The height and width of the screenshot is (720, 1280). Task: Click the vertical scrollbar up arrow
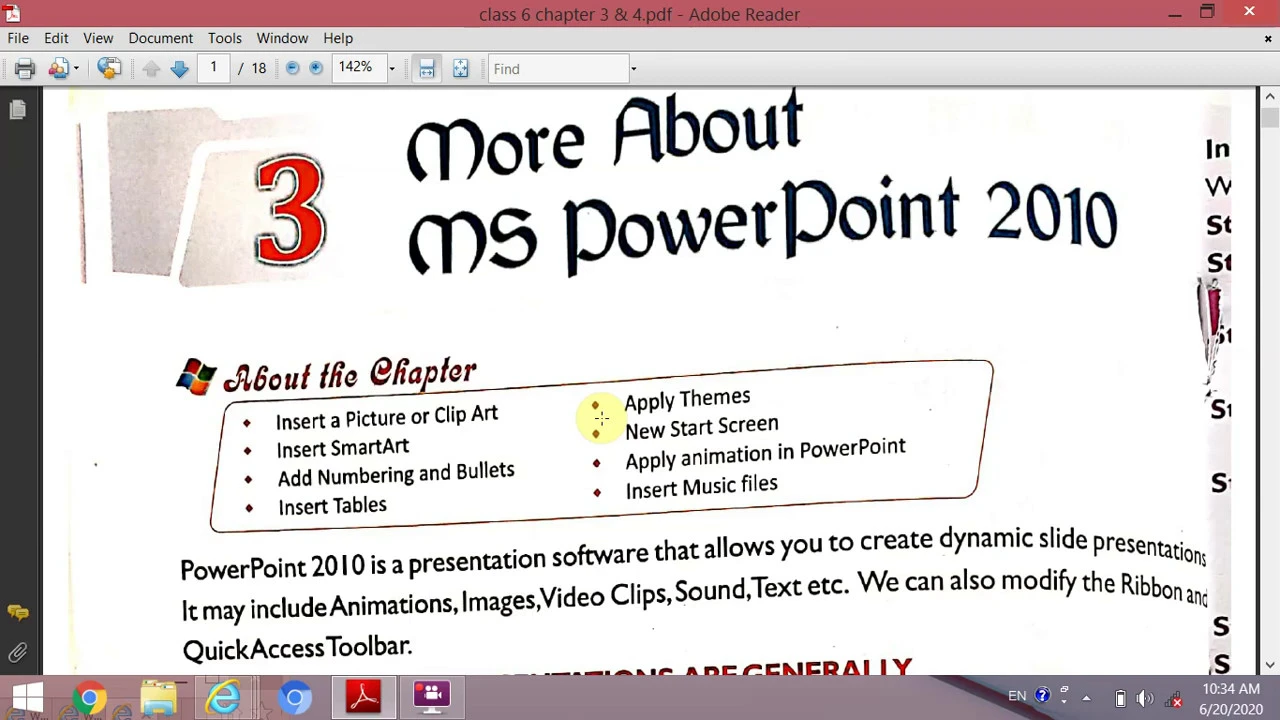pyautogui.click(x=1270, y=97)
